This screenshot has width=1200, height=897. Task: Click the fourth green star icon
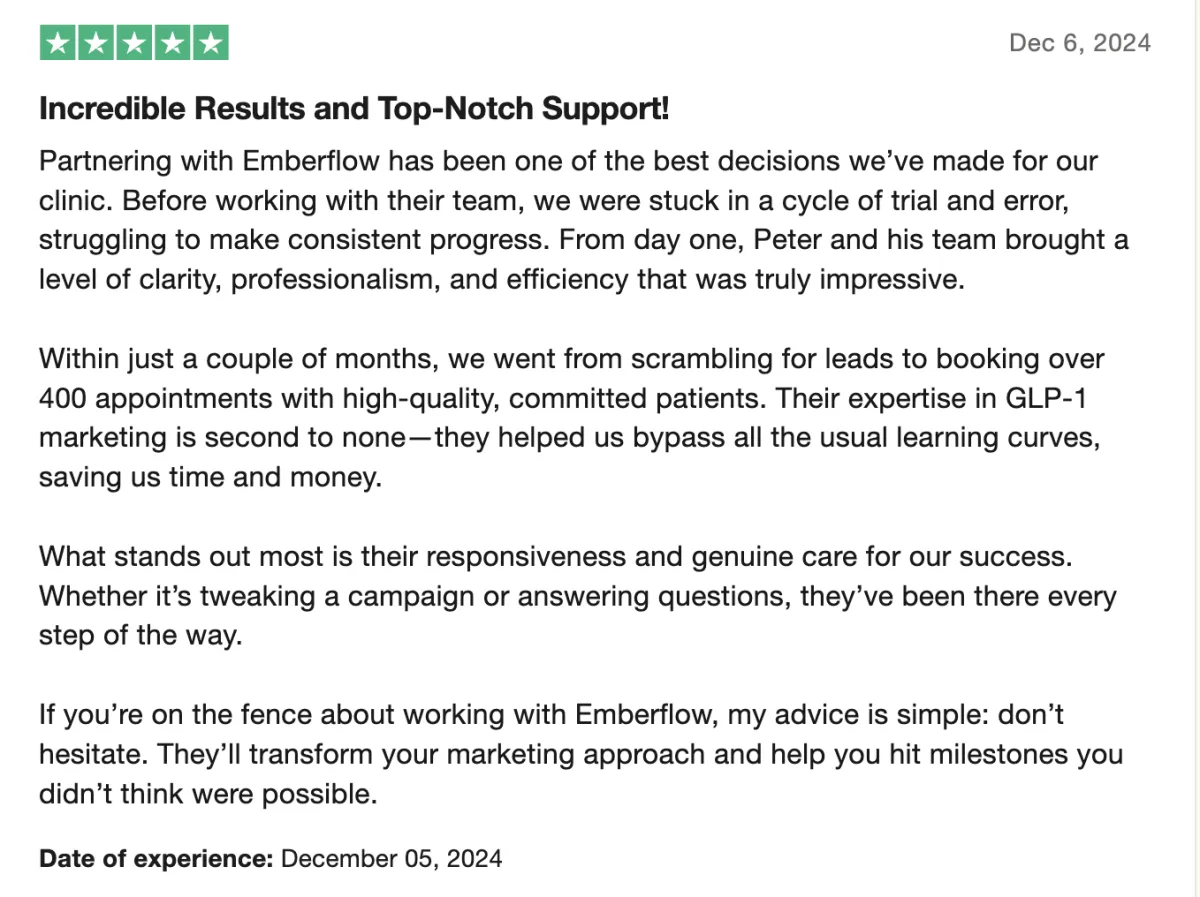click(172, 43)
